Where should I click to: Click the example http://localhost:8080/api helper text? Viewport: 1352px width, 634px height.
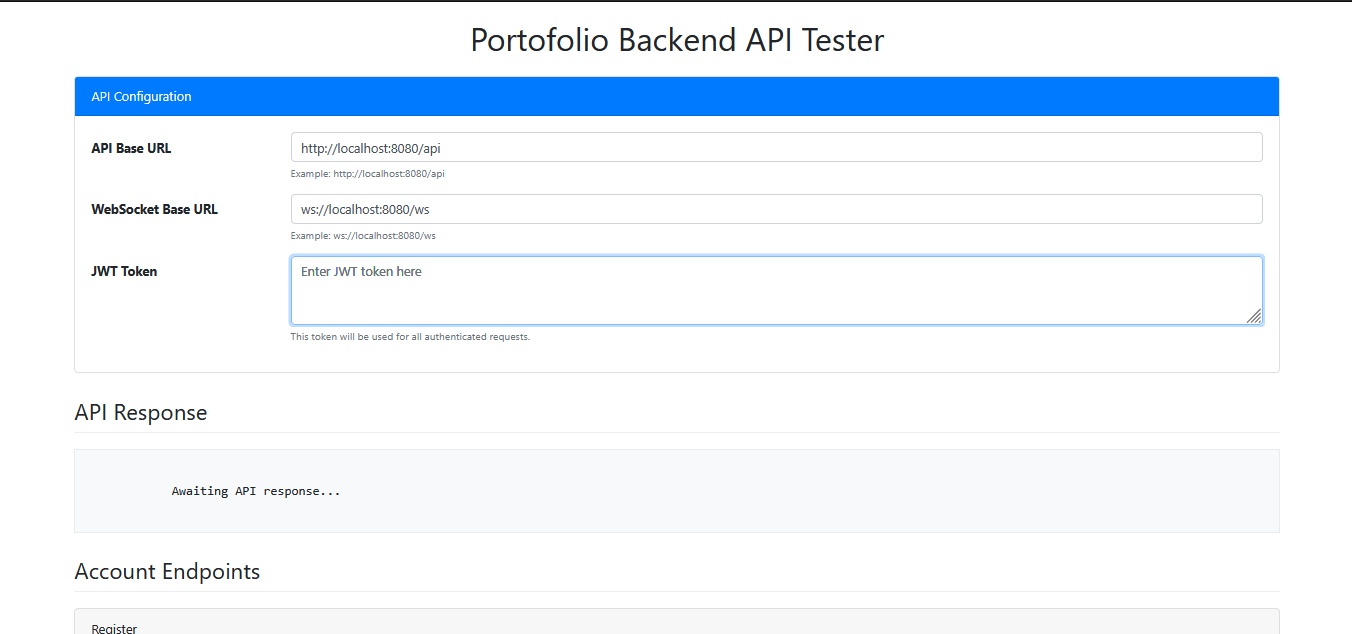[367, 173]
